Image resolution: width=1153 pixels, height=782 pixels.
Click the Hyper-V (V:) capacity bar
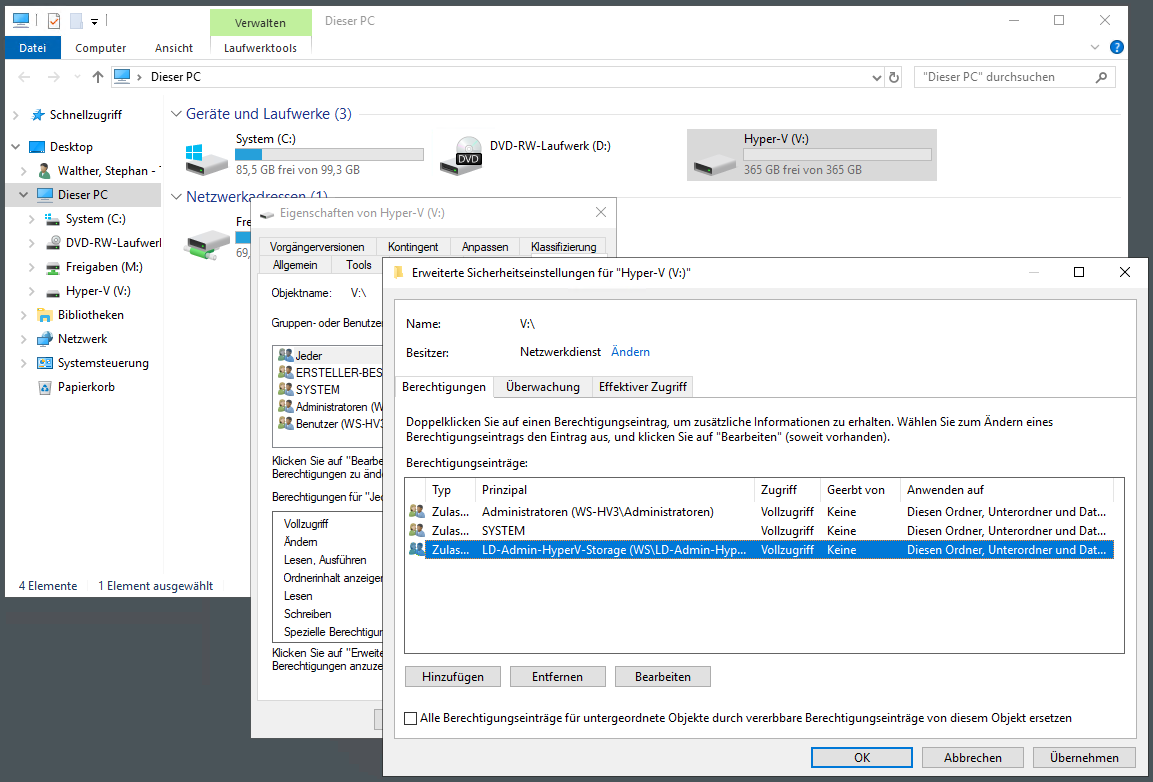pyautogui.click(x=838, y=154)
